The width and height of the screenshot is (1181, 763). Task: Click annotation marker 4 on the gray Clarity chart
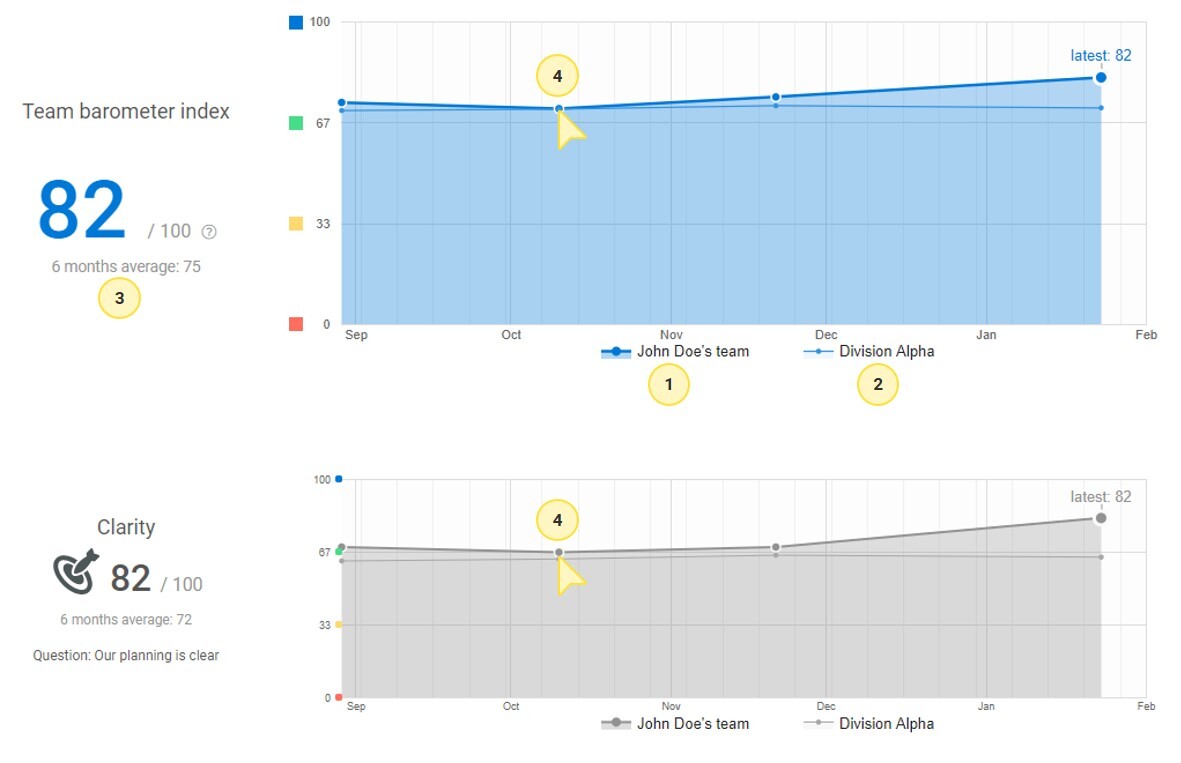coord(557,520)
